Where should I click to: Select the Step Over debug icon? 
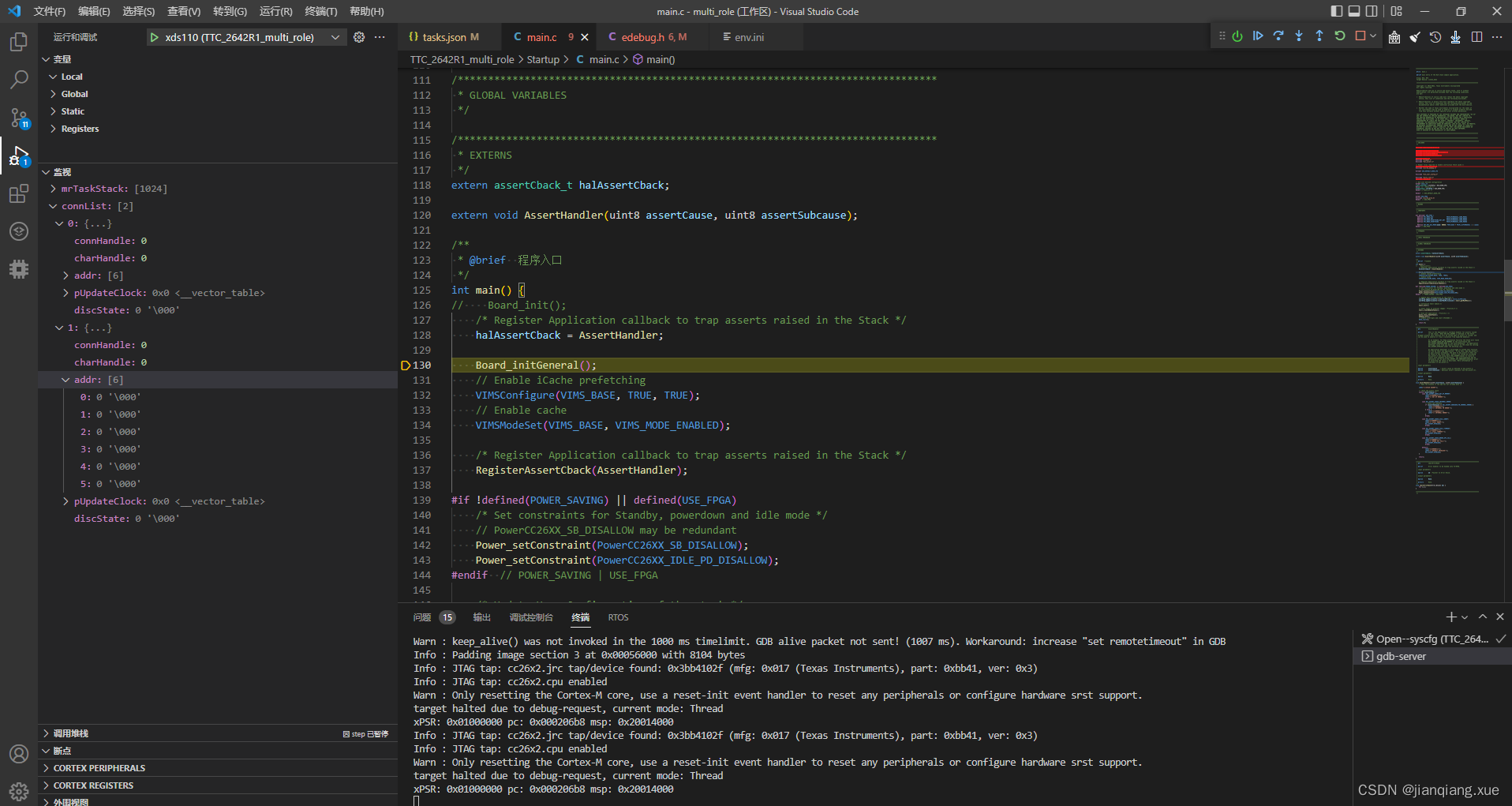tap(1279, 36)
